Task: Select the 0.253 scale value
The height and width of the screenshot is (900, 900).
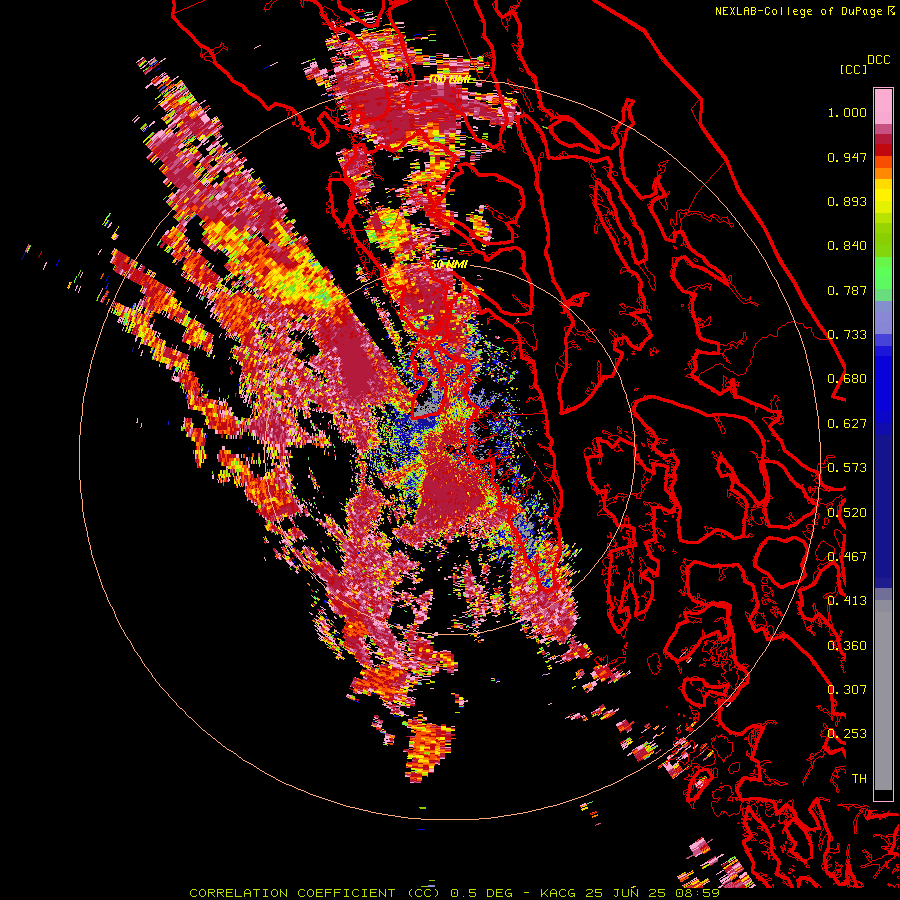Action: point(847,734)
